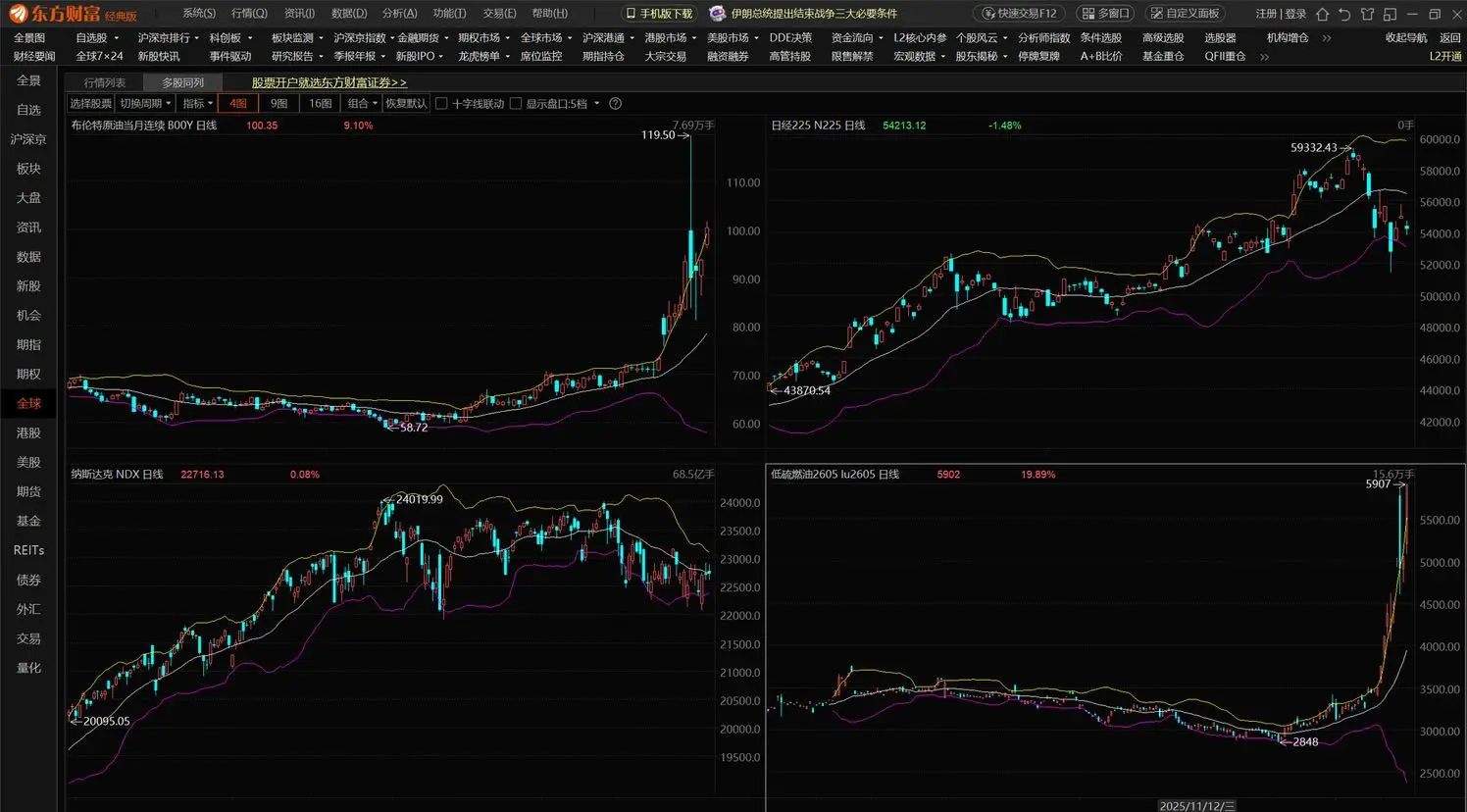Open the 行情(Q) menu
1467x812 pixels.
pyautogui.click(x=249, y=14)
